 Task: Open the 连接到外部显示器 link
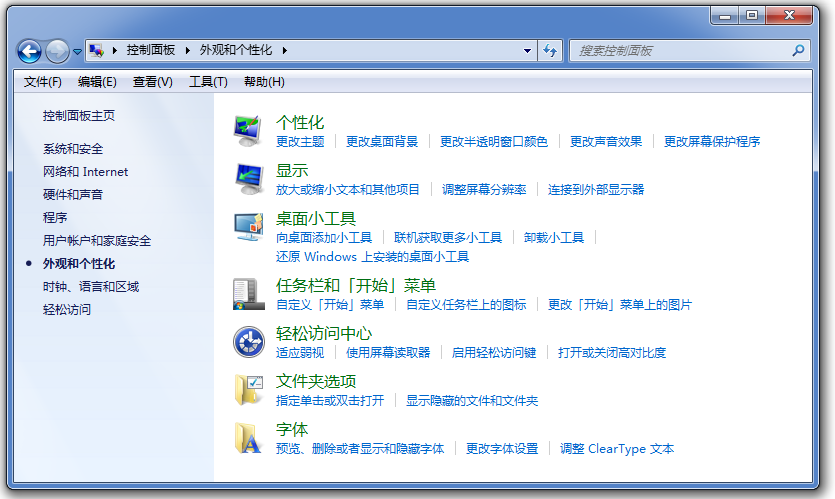(x=596, y=190)
